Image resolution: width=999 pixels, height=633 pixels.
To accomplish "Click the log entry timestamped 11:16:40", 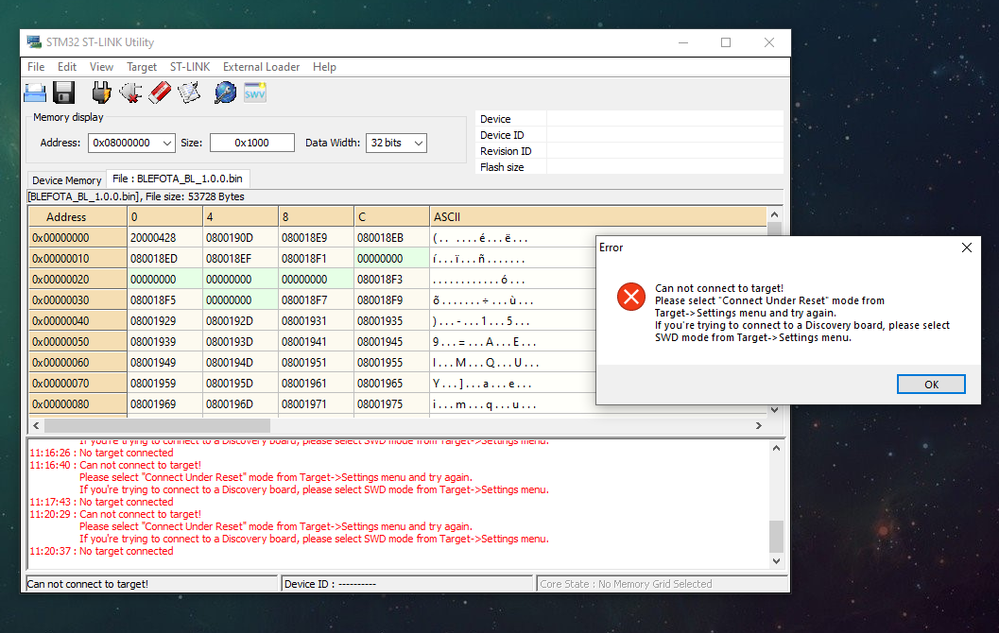I will [x=115, y=466].
